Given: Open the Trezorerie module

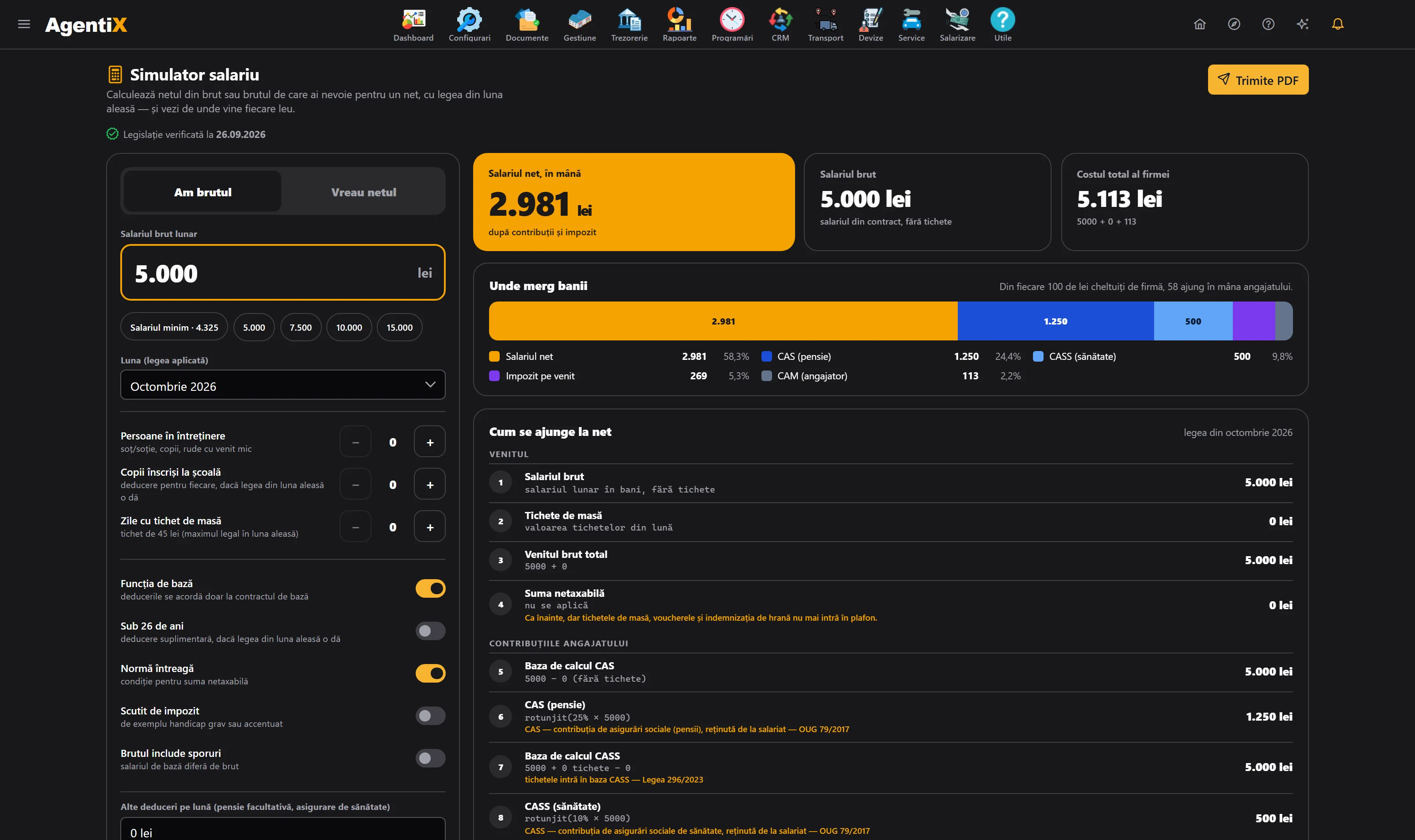Looking at the screenshot, I should [629, 25].
